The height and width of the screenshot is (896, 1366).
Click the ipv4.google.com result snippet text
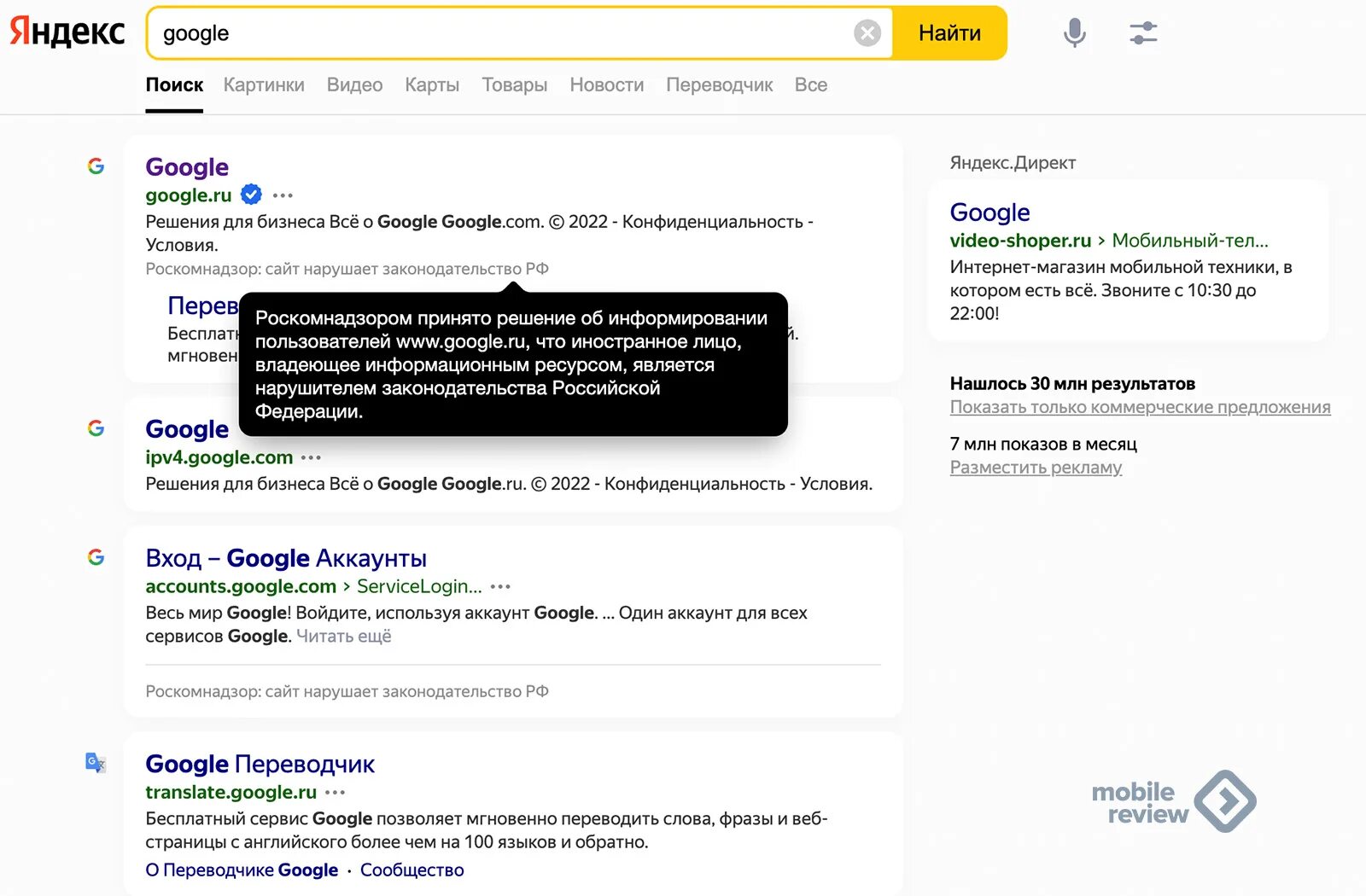(509, 484)
